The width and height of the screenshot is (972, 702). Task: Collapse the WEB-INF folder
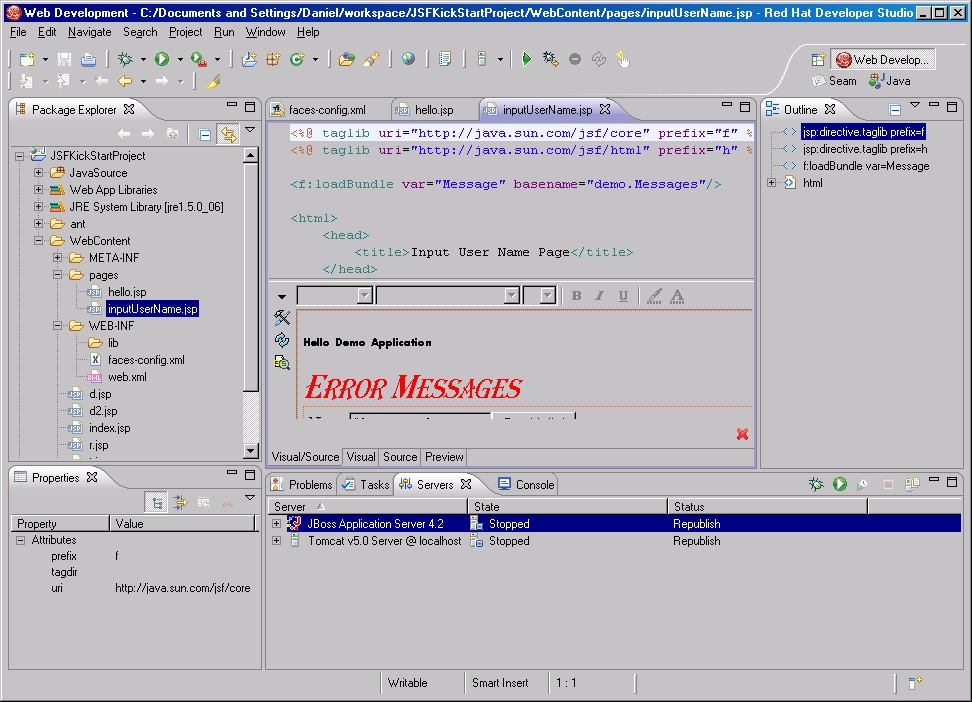[x=58, y=326]
